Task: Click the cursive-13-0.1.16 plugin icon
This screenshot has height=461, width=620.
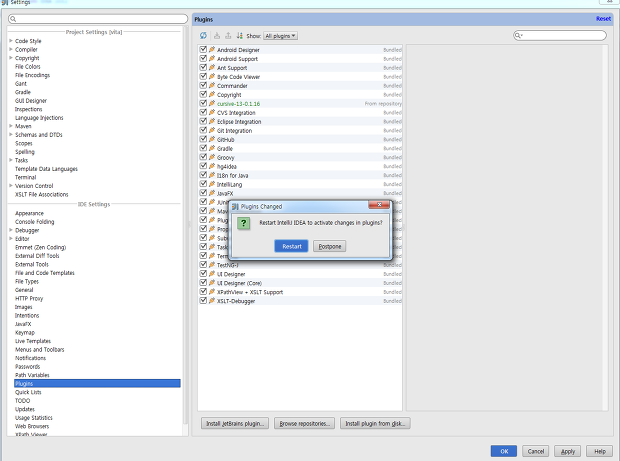Action: (x=212, y=104)
